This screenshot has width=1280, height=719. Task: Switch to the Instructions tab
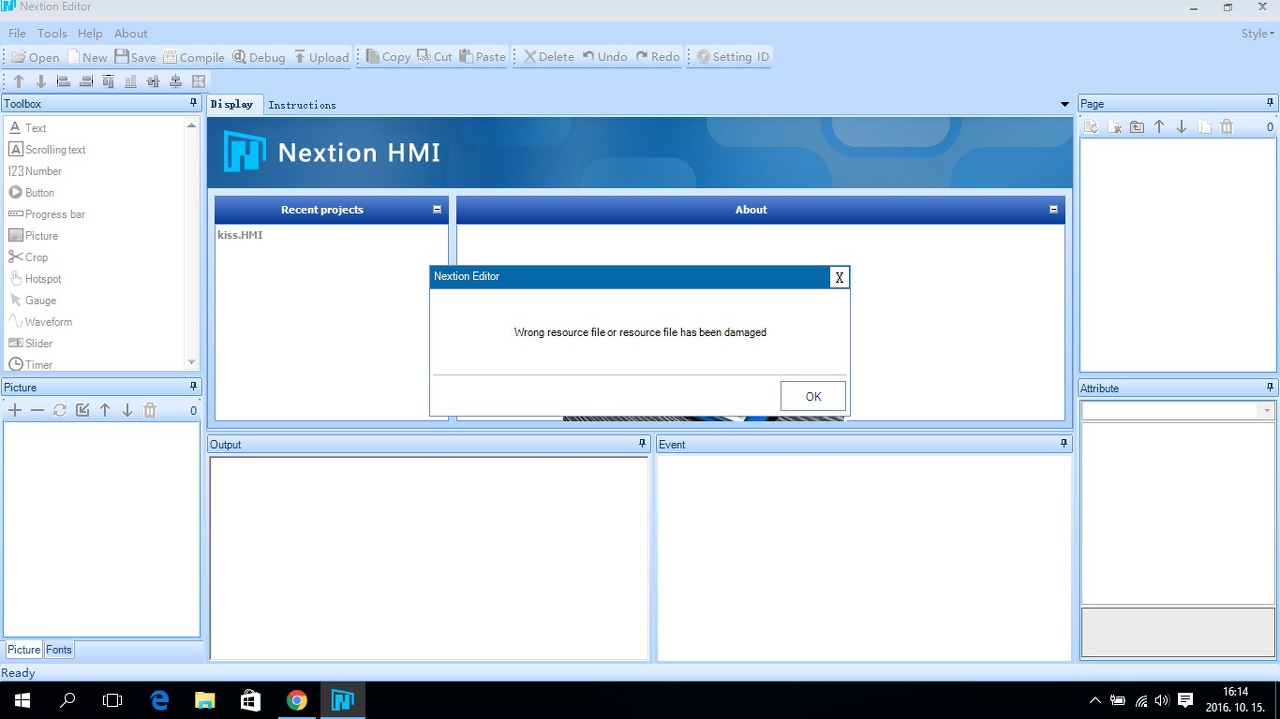302,105
